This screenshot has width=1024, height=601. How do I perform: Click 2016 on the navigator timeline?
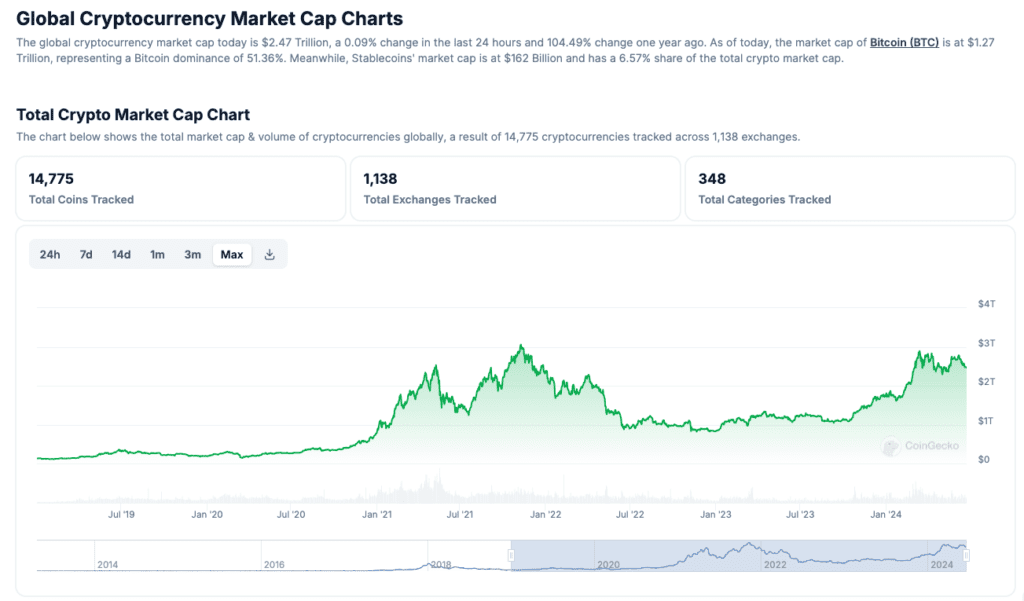tap(274, 564)
